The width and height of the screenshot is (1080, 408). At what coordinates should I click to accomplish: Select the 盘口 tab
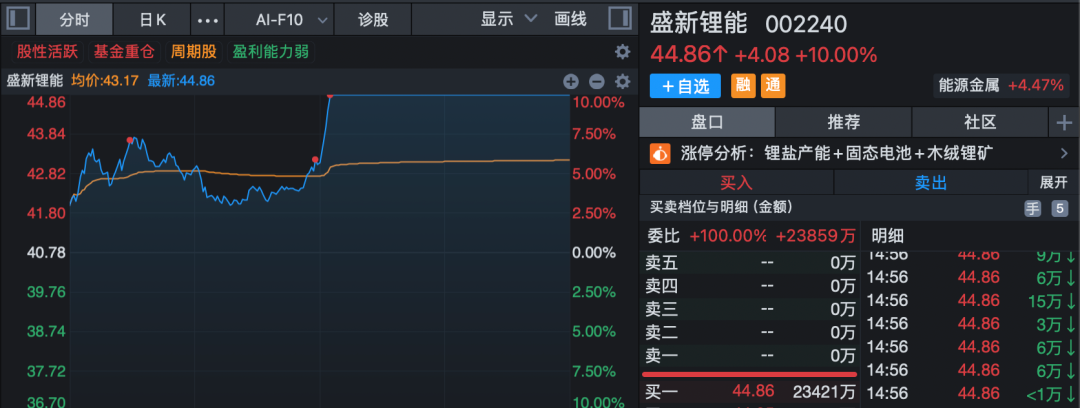pos(707,123)
